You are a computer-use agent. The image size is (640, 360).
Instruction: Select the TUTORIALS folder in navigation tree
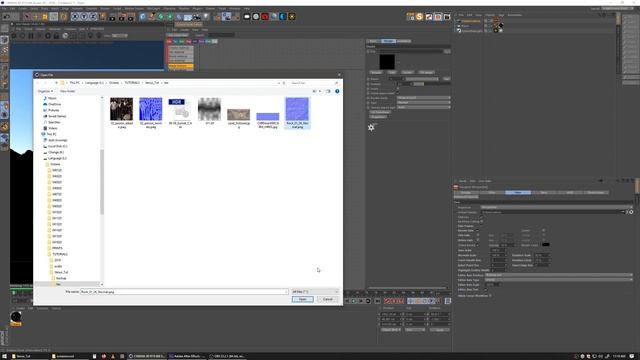click(60, 254)
